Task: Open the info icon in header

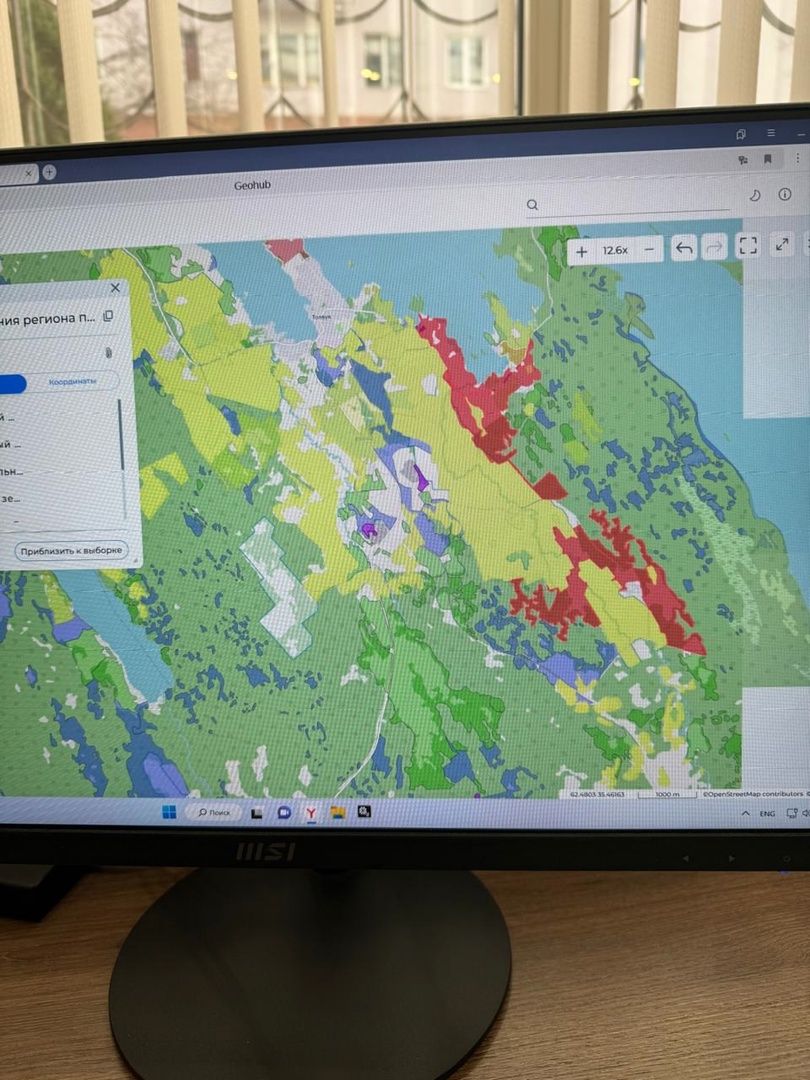Action: click(785, 194)
